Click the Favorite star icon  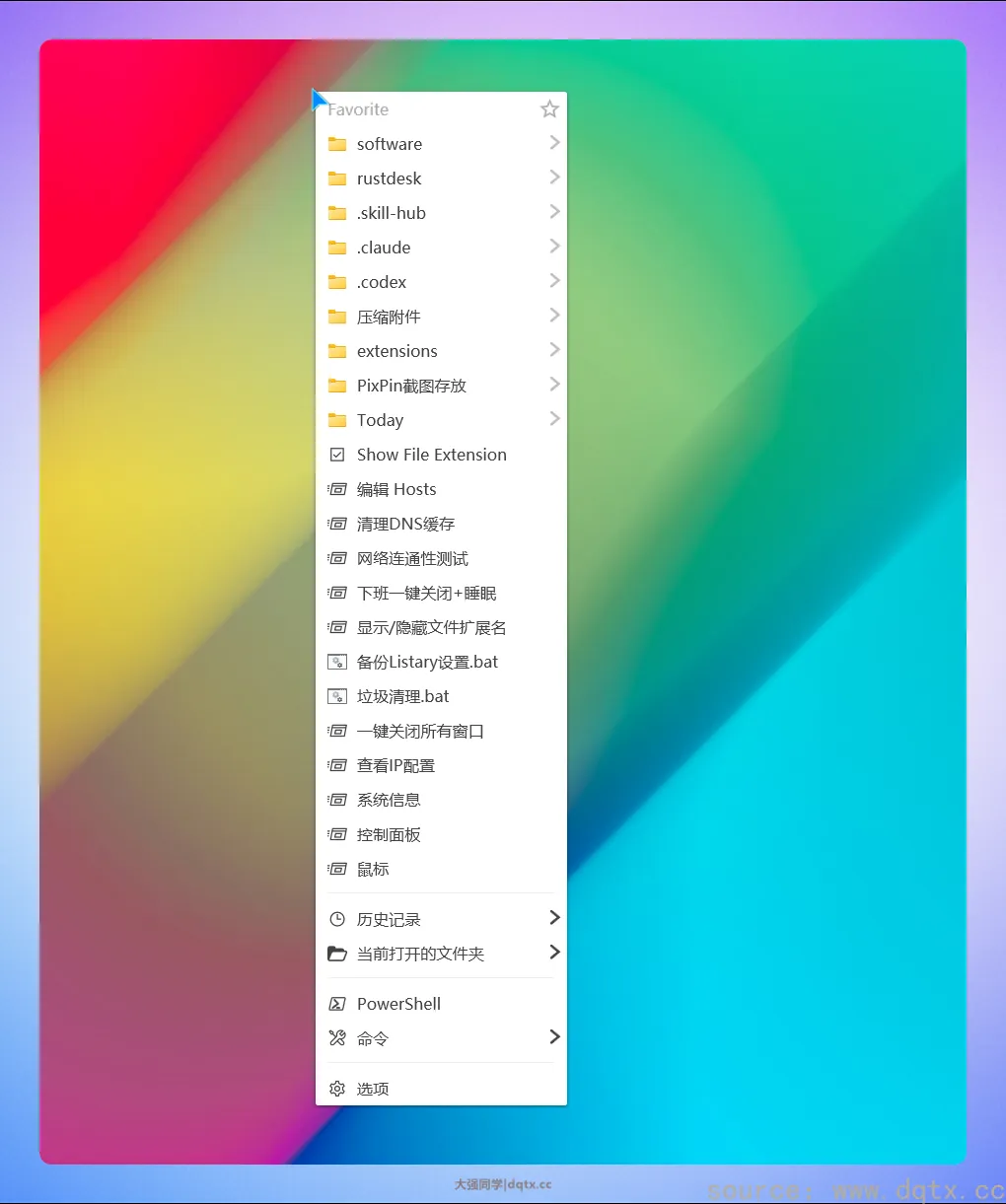pyautogui.click(x=549, y=109)
